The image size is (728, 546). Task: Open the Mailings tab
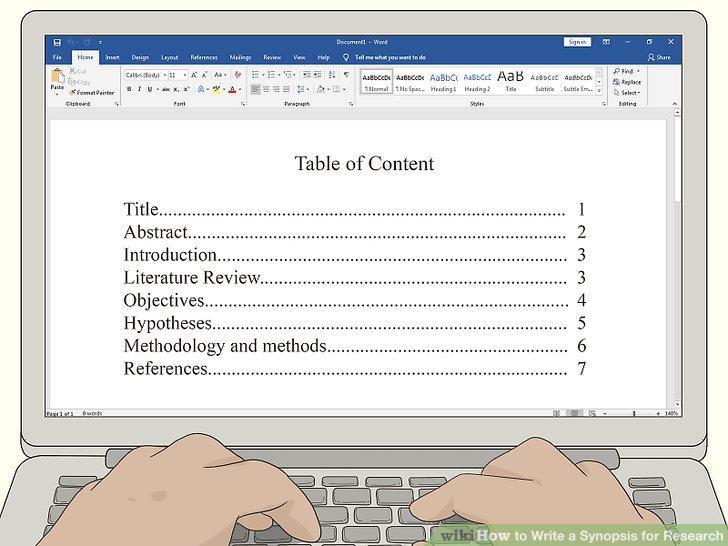(x=240, y=57)
